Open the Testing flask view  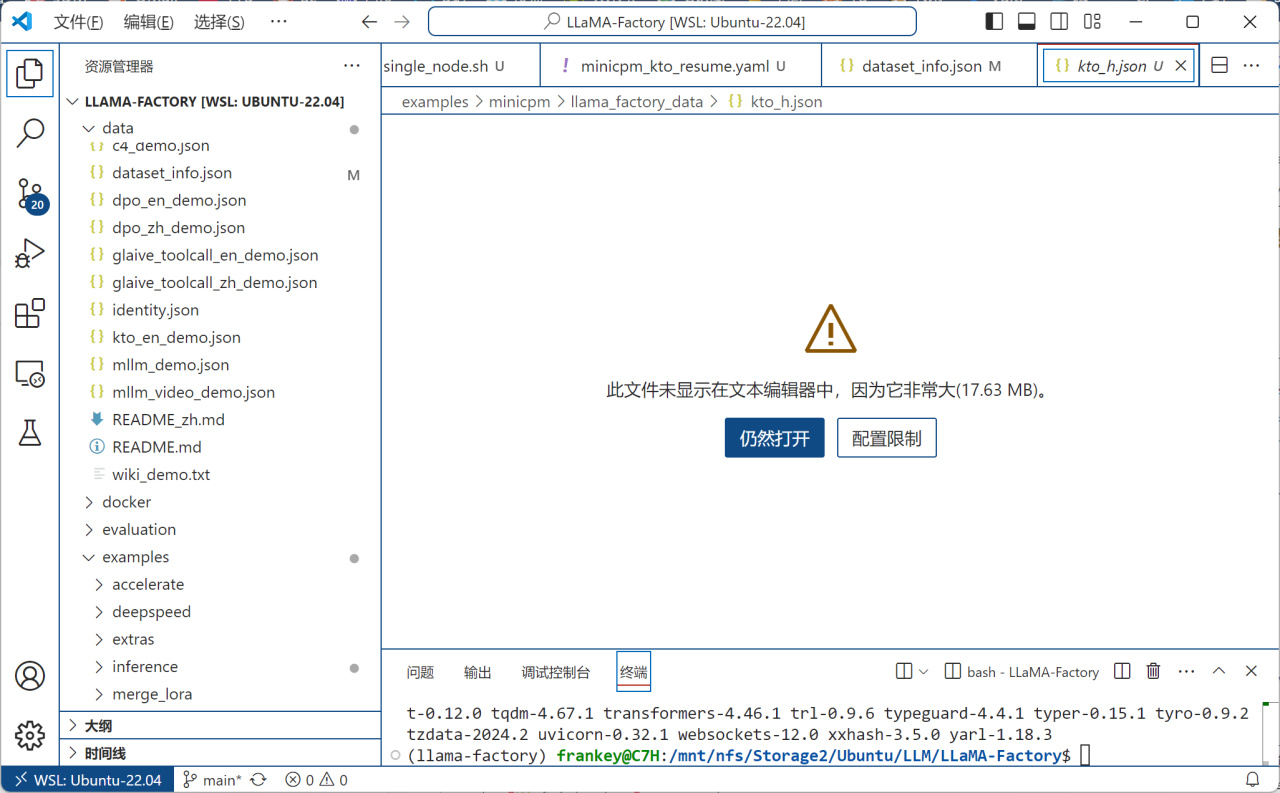(x=30, y=433)
